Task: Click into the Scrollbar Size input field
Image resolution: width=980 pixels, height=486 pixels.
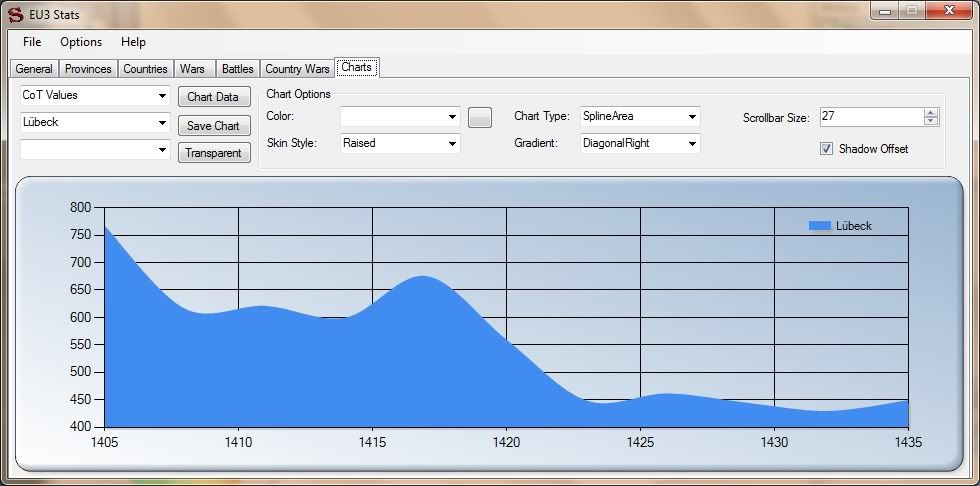Action: point(870,117)
